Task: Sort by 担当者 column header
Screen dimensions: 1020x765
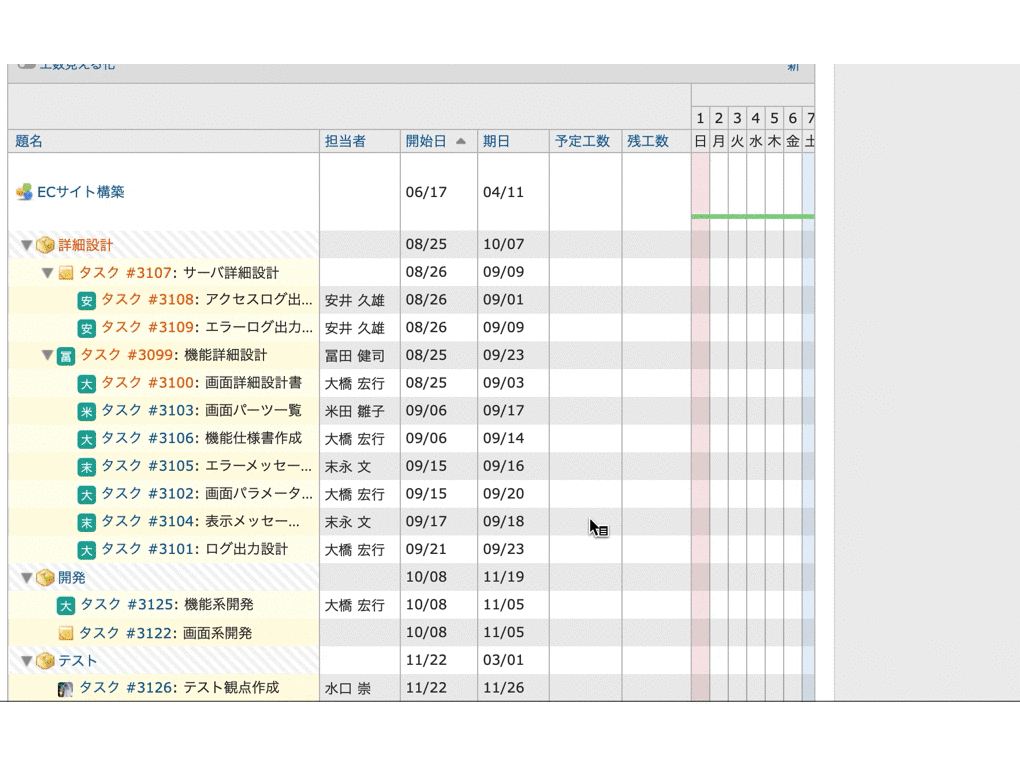Action: tap(345, 141)
